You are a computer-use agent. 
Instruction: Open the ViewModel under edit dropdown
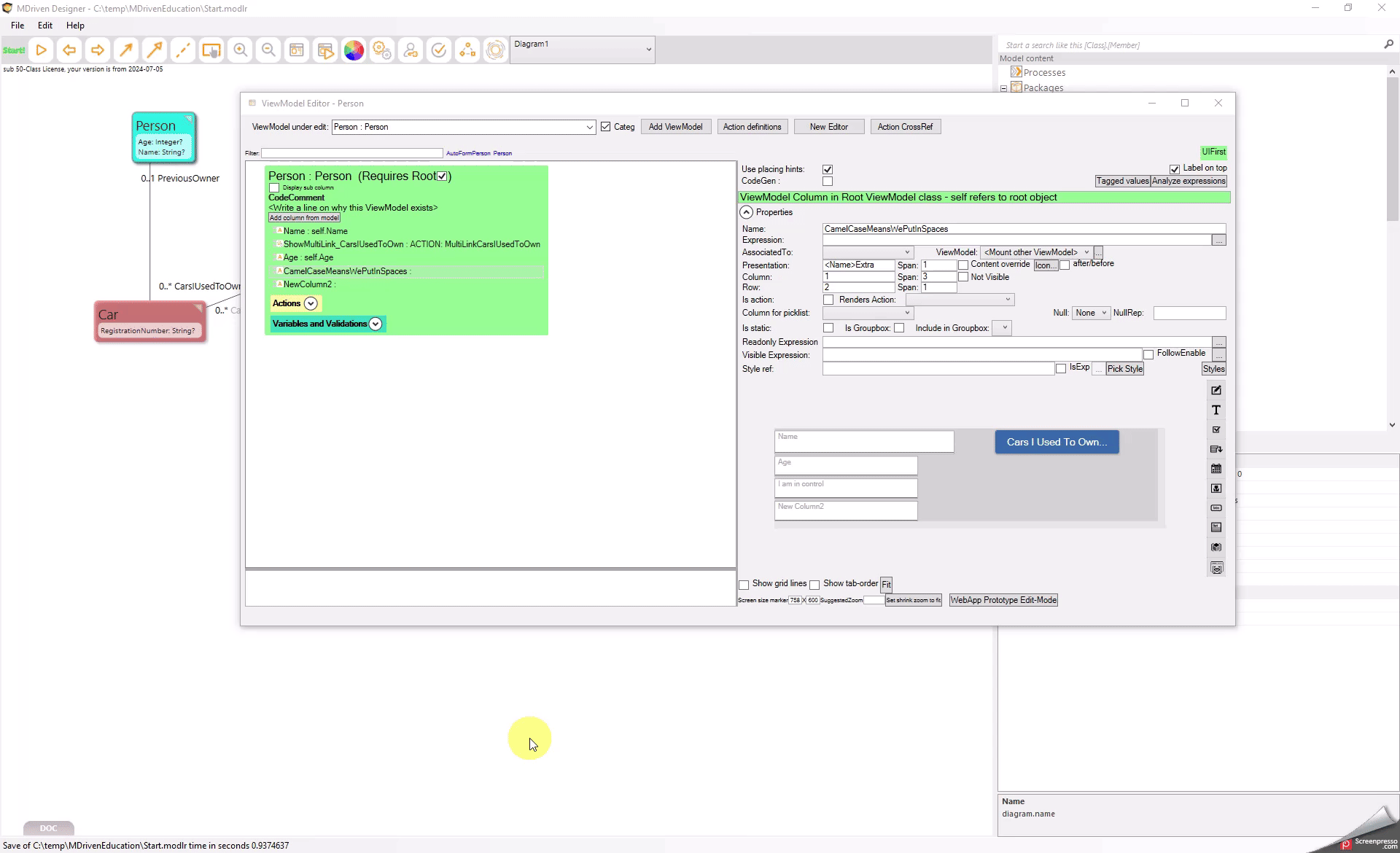coord(589,127)
